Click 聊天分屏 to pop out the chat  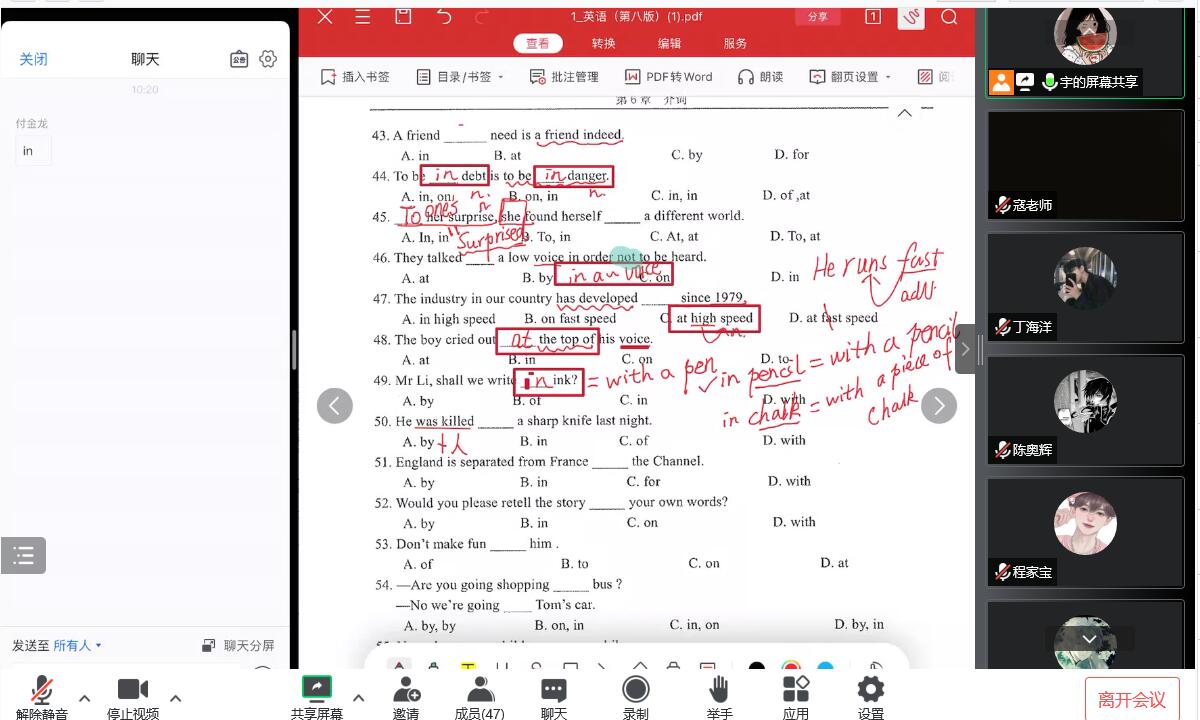[238, 646]
